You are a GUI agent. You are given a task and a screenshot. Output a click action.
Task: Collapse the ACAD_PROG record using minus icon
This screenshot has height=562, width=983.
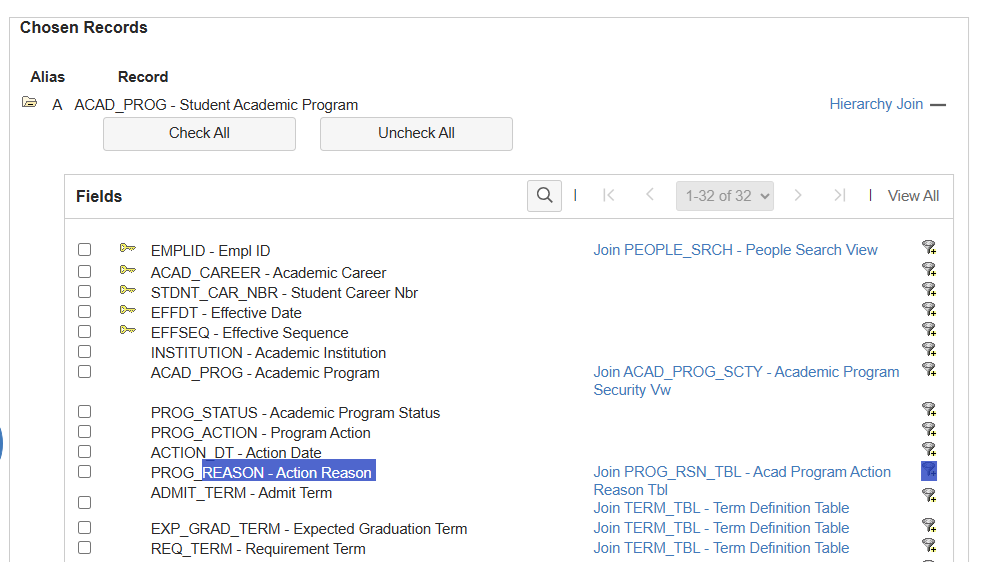[938, 105]
